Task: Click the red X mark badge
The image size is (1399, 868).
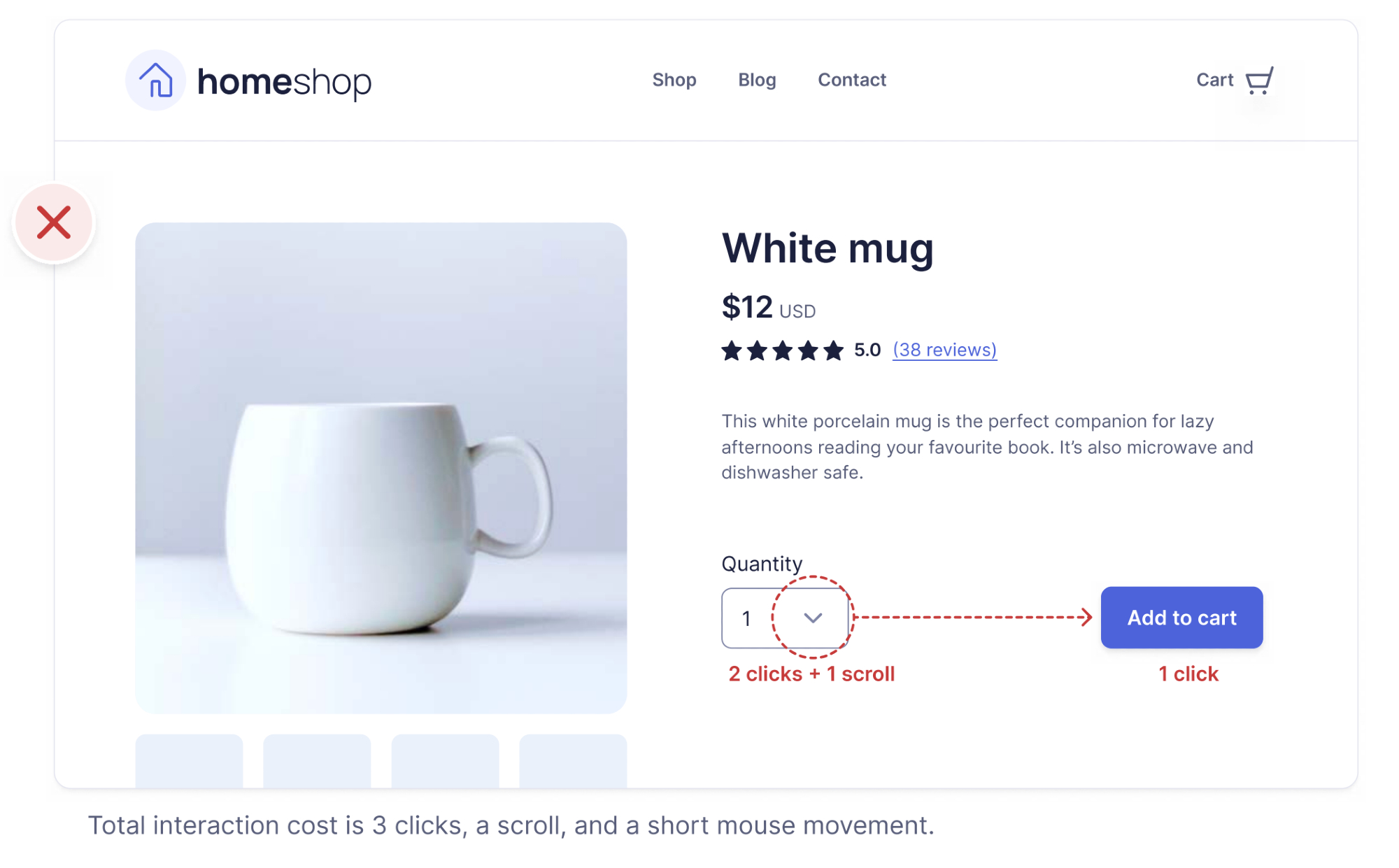Action: [x=54, y=223]
